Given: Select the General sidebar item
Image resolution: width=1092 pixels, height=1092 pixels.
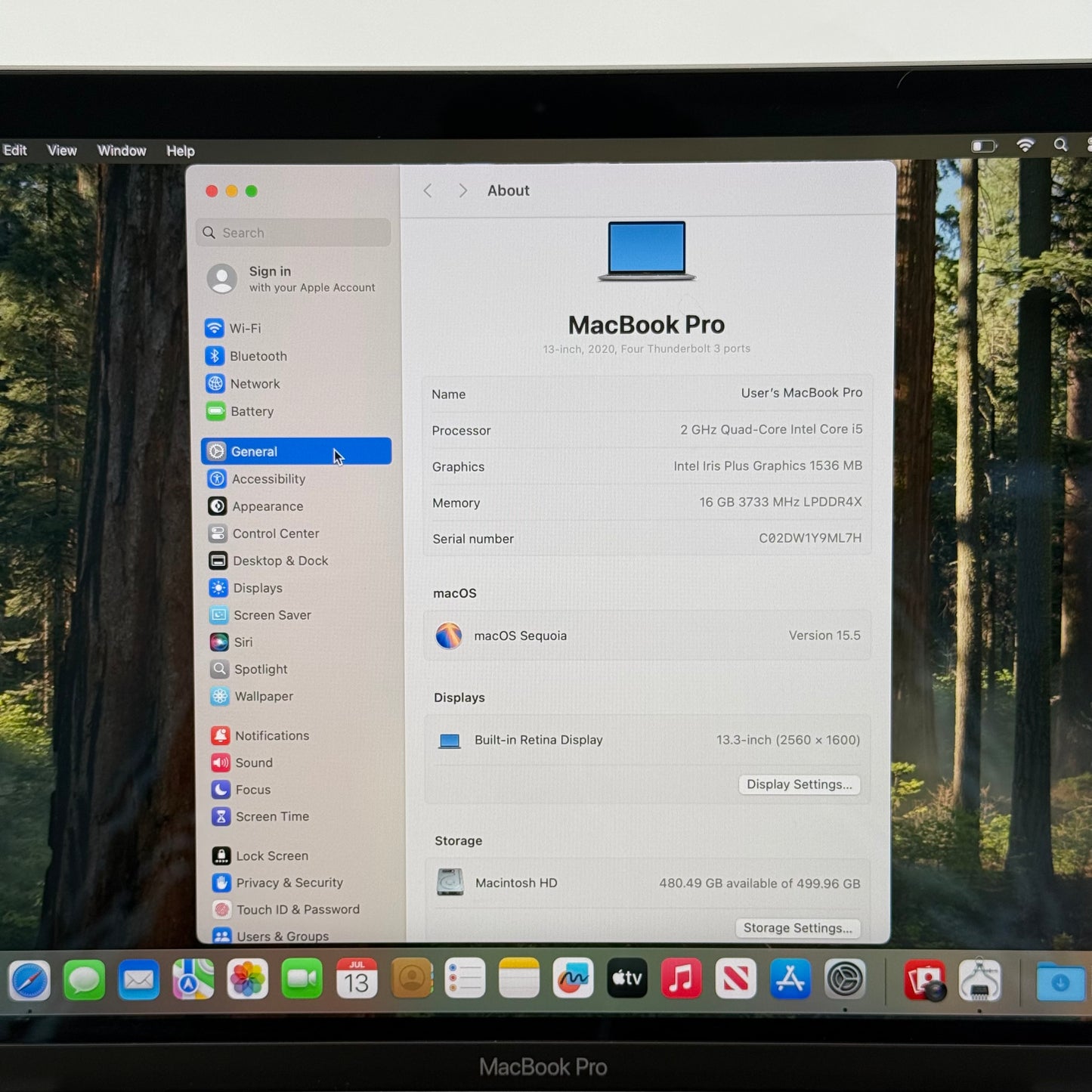Looking at the screenshot, I should pos(295,451).
